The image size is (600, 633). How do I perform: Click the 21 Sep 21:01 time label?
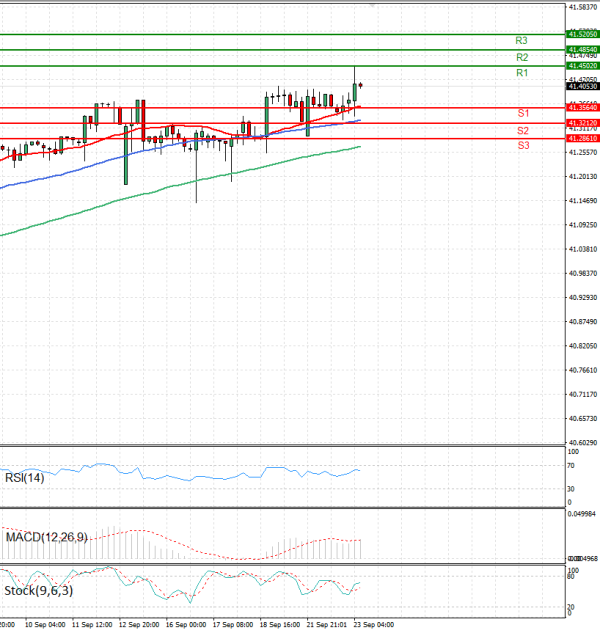[x=327, y=625]
